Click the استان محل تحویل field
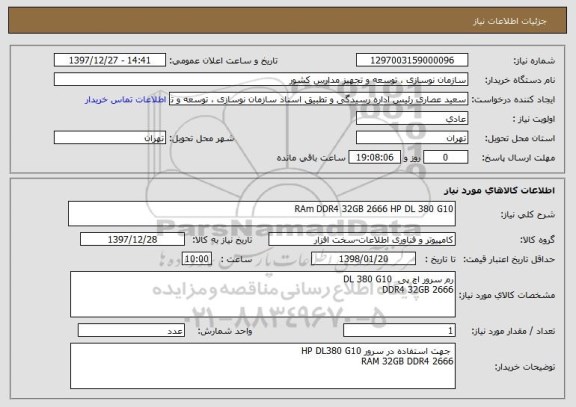Screen dimensions: 576x407 (x=412, y=138)
